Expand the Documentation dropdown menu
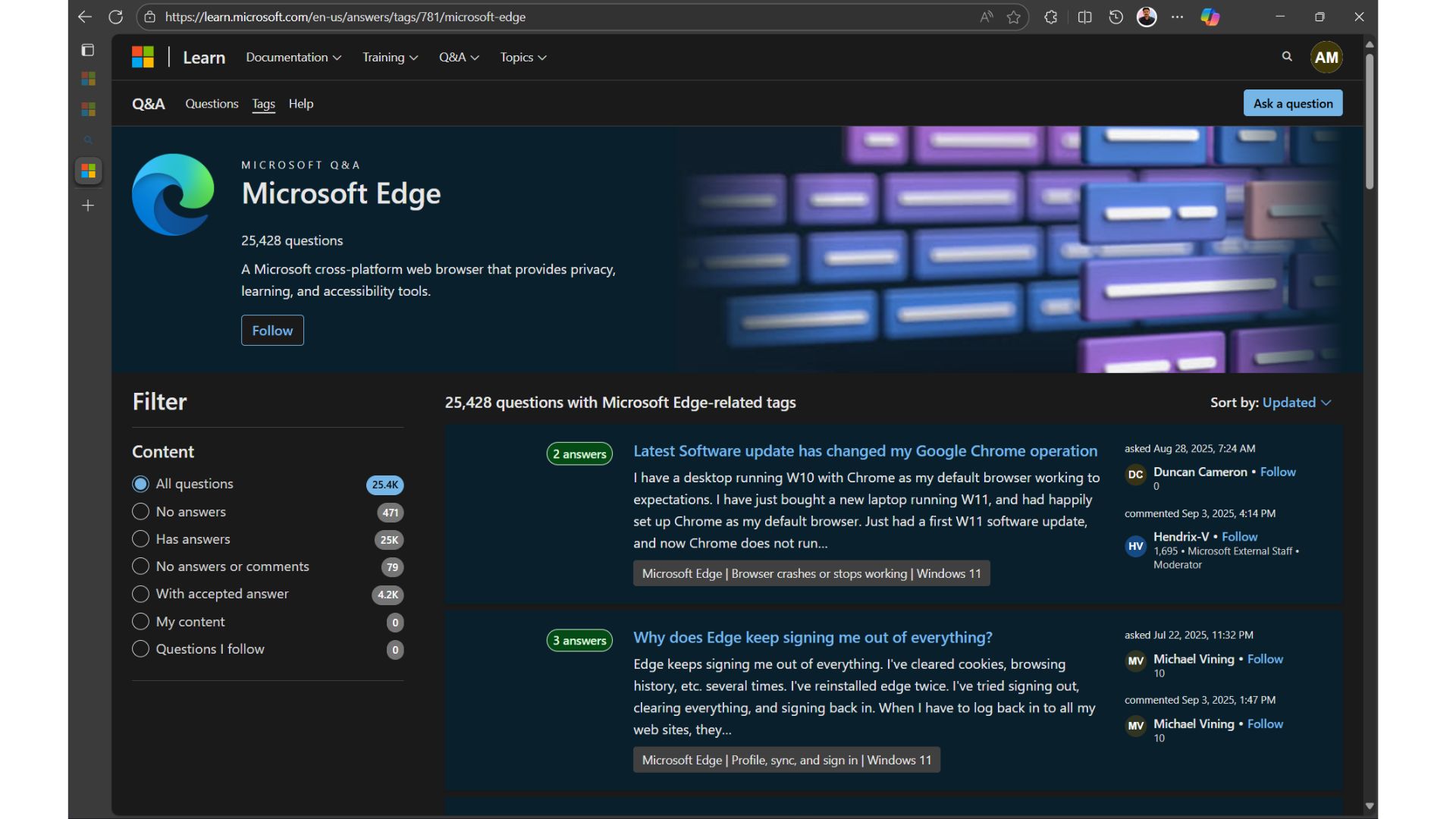Viewport: 1456px width, 819px height. pyautogui.click(x=293, y=58)
